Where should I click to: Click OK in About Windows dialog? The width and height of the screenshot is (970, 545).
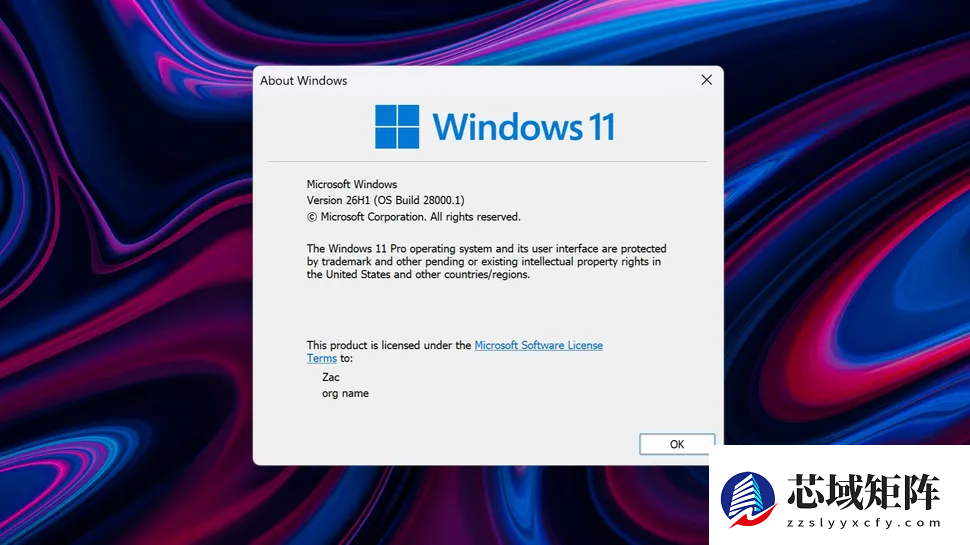point(677,444)
